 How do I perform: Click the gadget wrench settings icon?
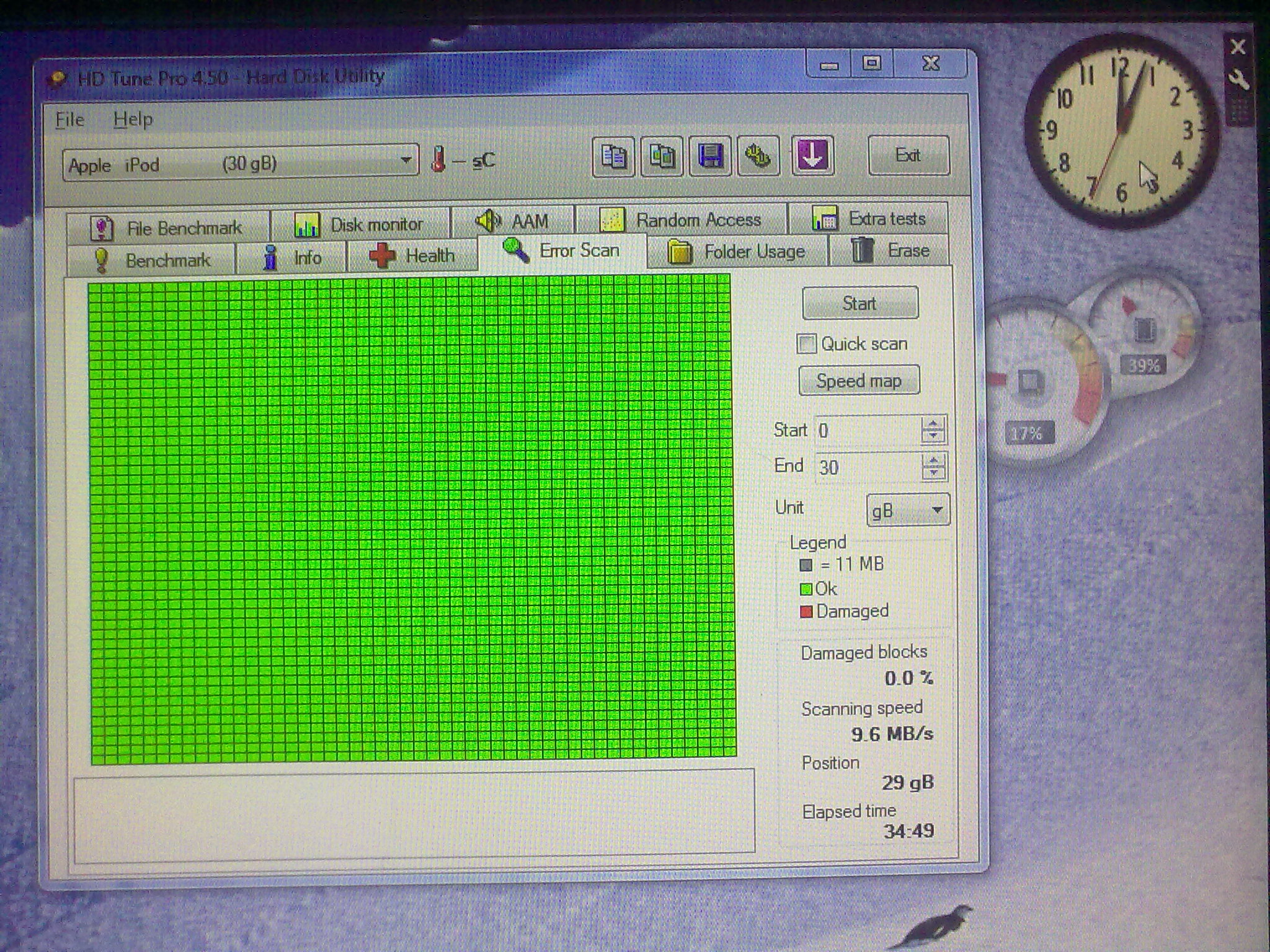pos(1238,80)
